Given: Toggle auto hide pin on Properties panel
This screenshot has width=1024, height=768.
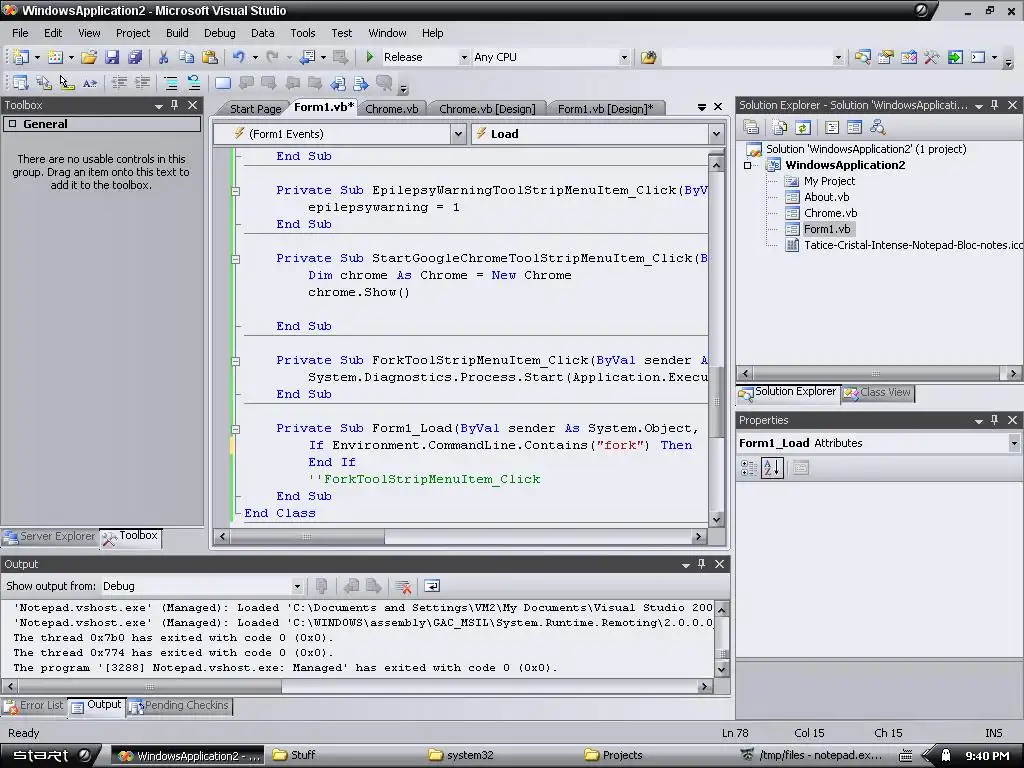Looking at the screenshot, I should click(994, 420).
